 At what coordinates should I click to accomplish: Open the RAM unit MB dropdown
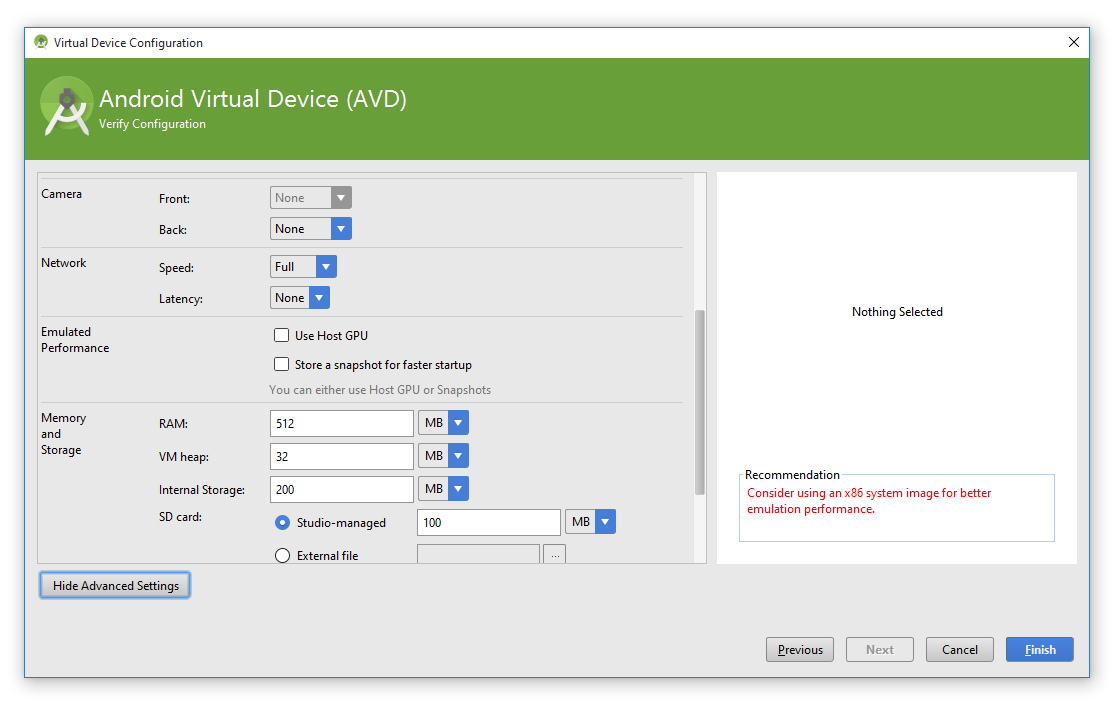point(444,422)
